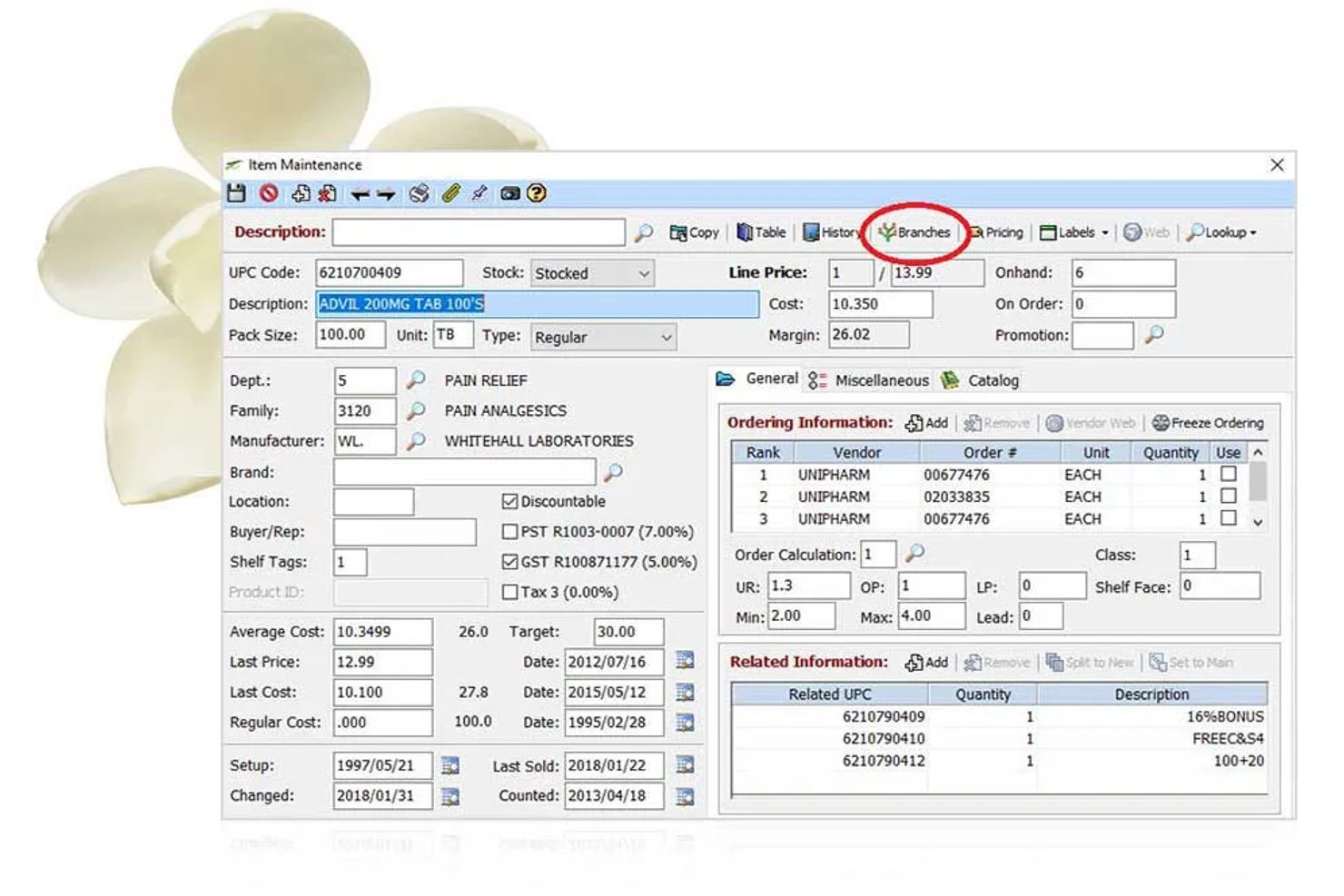
Task: Click the Dept. lookup magnifier
Action: (x=416, y=379)
